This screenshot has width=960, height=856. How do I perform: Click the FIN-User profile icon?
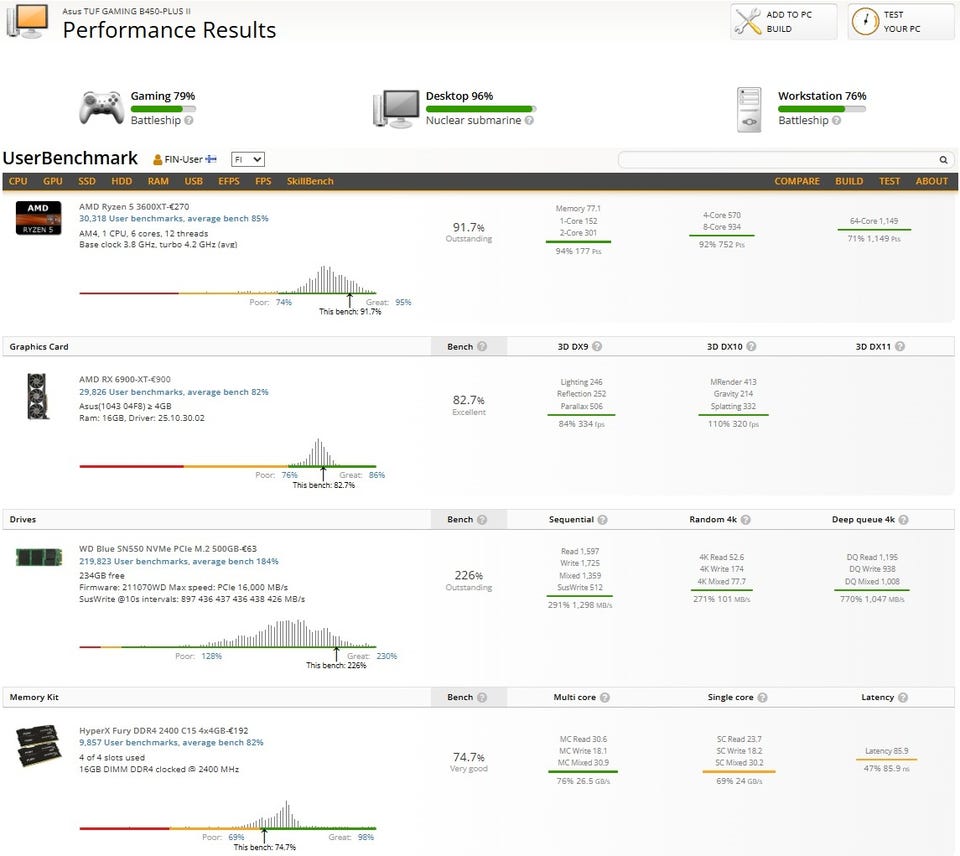tap(157, 160)
